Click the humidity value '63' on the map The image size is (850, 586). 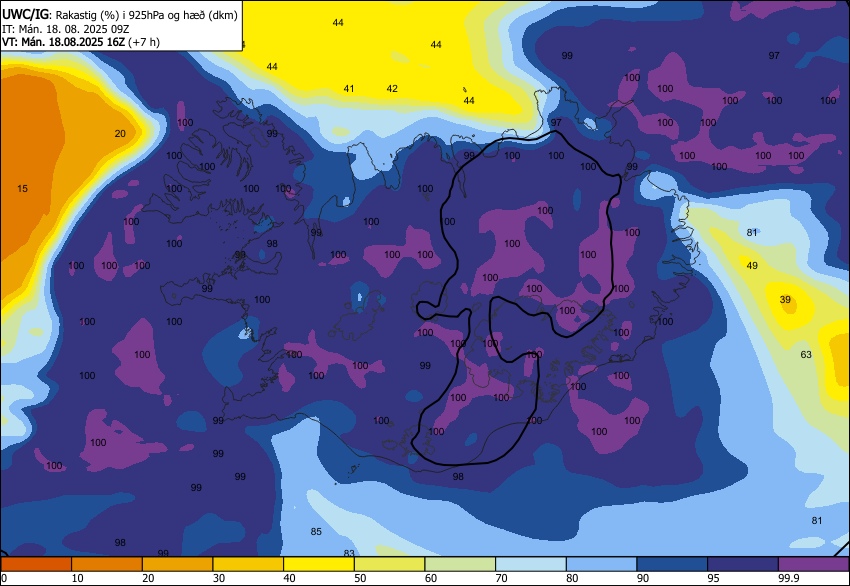[x=806, y=355]
